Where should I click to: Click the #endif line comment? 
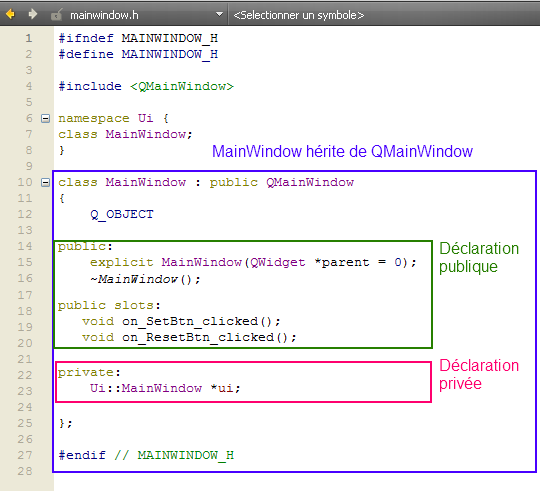click(174, 456)
